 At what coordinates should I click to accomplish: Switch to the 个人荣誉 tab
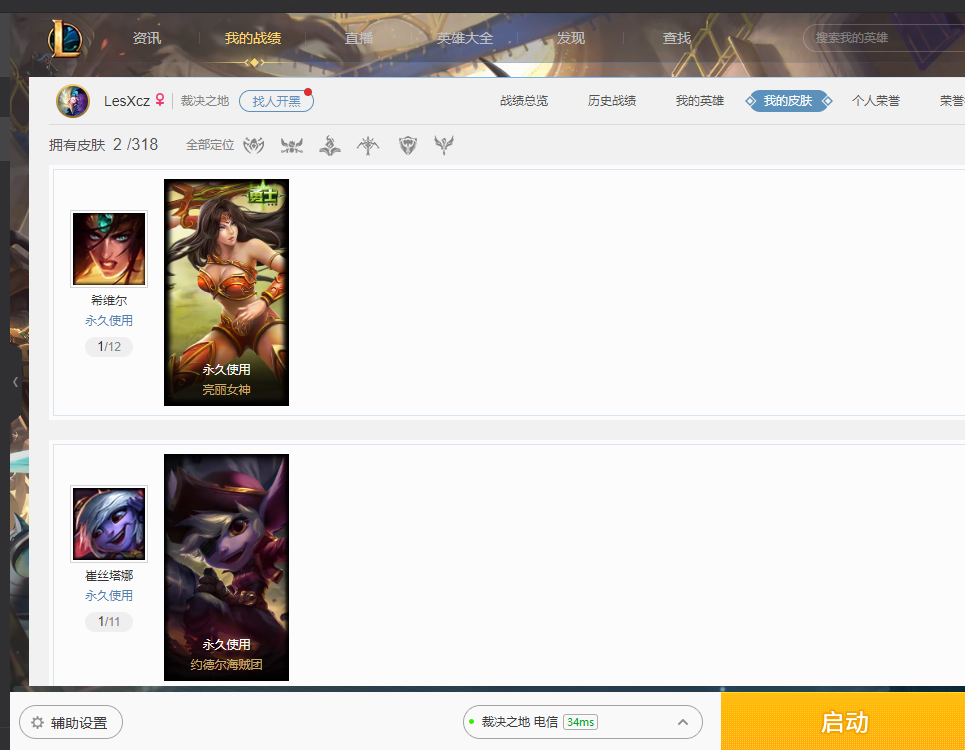point(876,101)
